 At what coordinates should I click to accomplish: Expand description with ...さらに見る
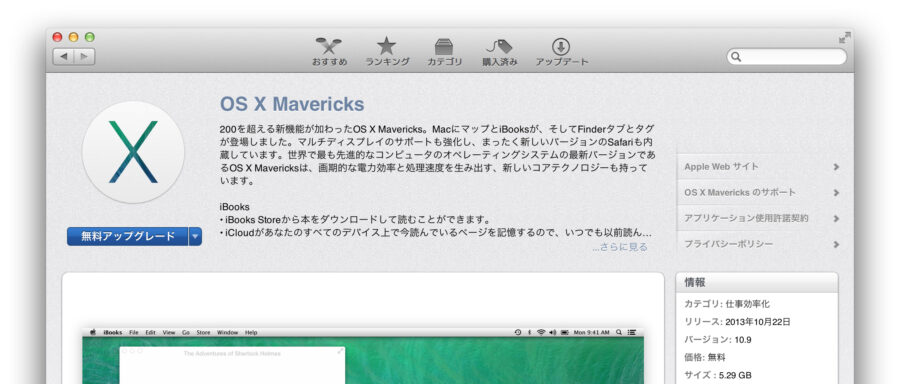click(620, 247)
